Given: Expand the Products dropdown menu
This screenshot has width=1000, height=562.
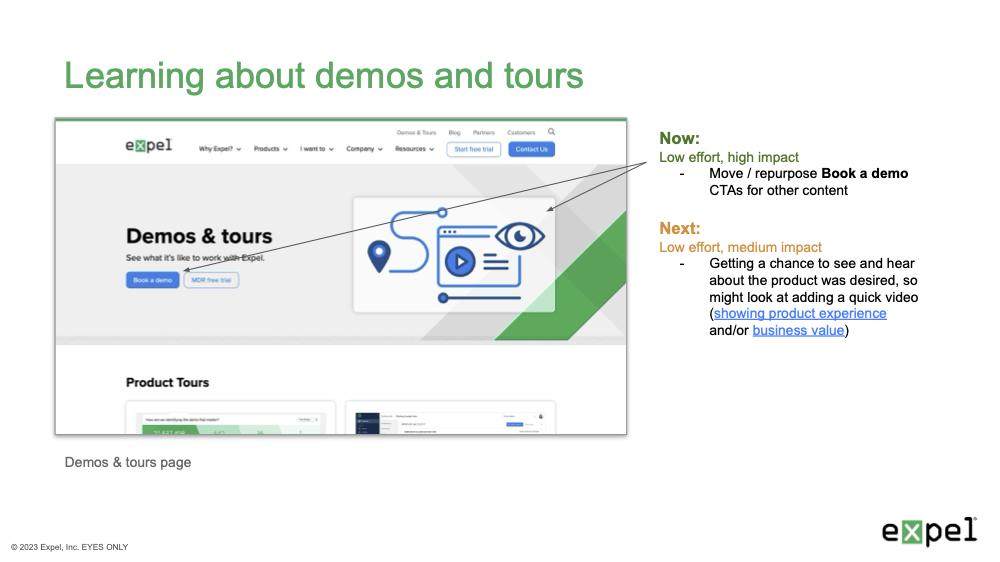Looking at the screenshot, I should 271,149.
